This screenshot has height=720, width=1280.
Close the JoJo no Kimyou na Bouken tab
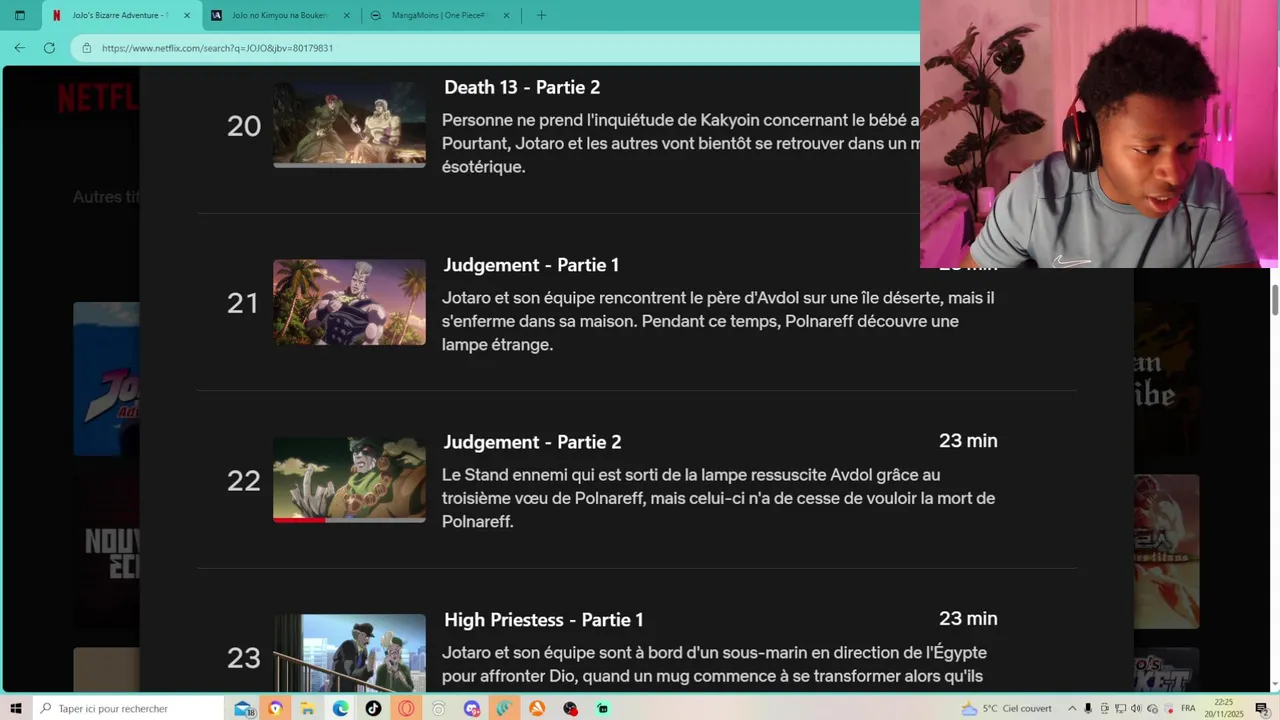tap(346, 15)
